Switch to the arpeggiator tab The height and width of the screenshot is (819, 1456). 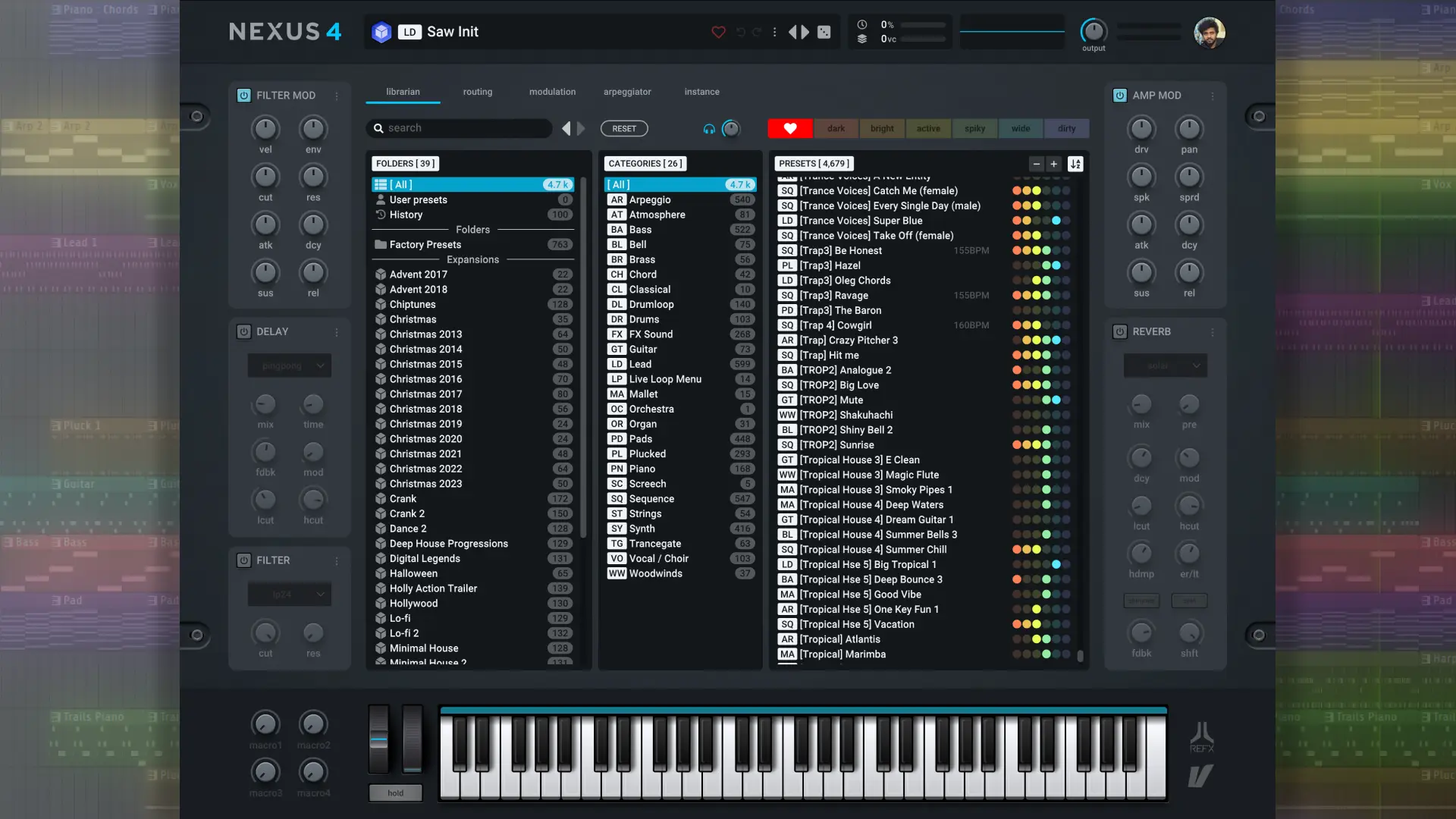pos(627,92)
